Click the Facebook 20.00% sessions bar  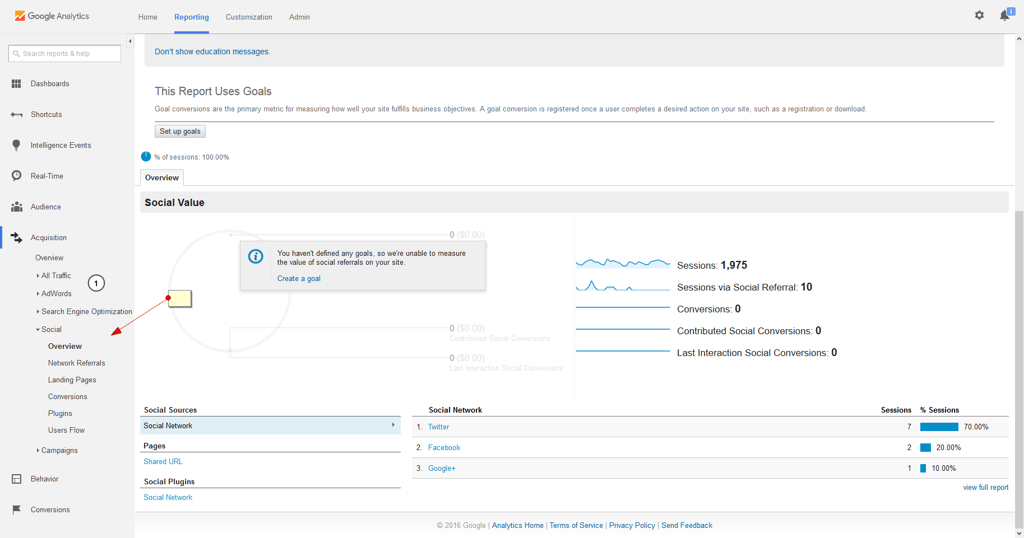pos(925,447)
